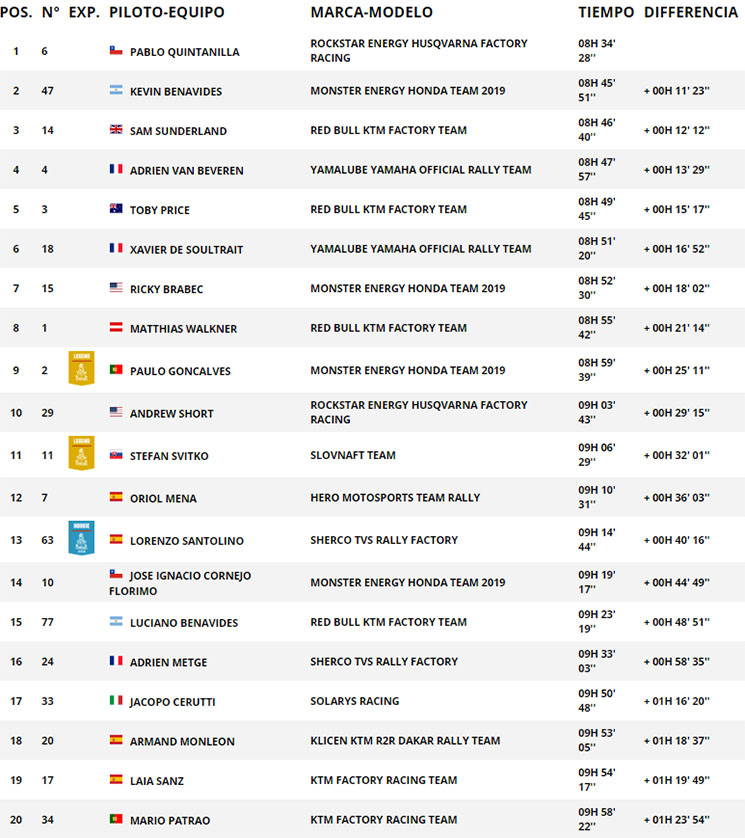Click the Portugal flag beside Mario Patrao
The width and height of the screenshot is (745, 838).
tap(116, 819)
